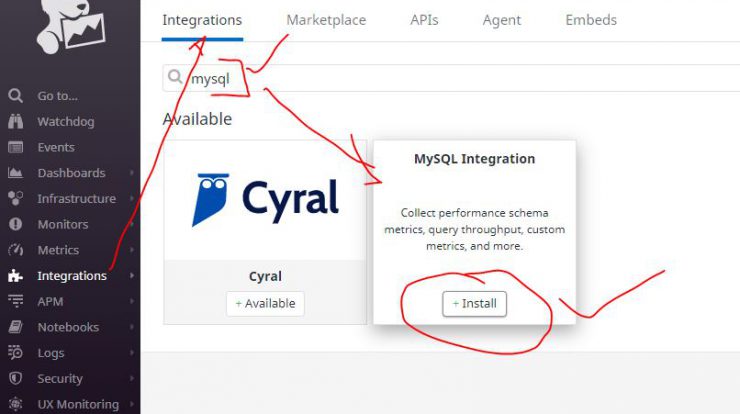740x414 pixels.
Task: Open Go to... in sidebar
Action: pyautogui.click(x=58, y=96)
